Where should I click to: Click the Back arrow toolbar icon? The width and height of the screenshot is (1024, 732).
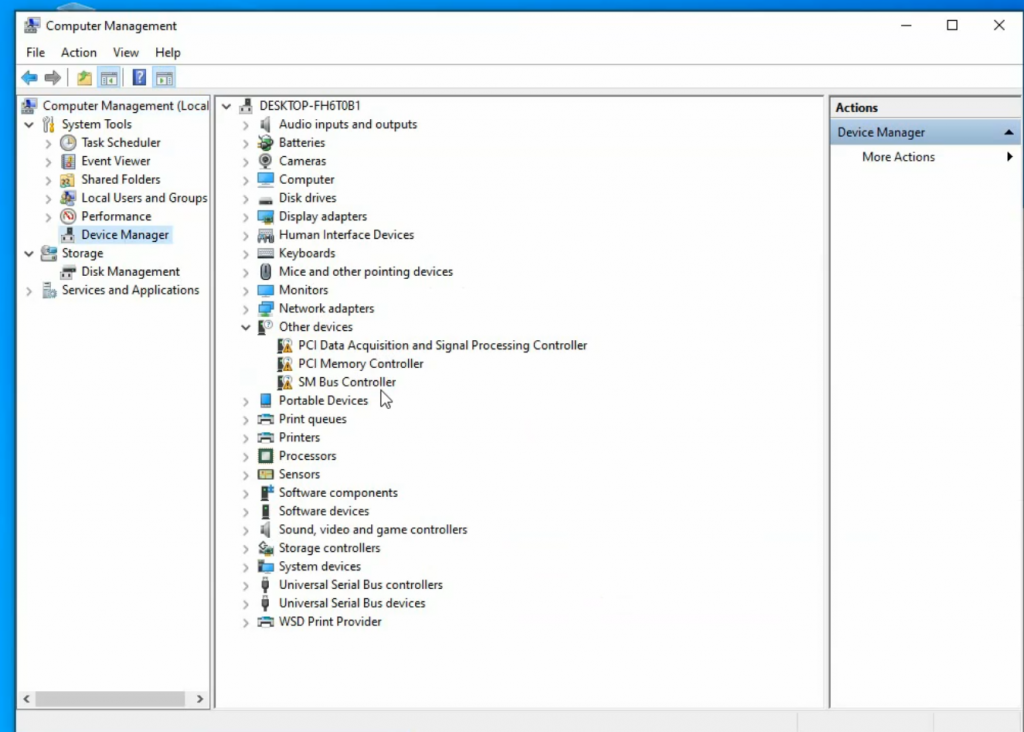click(x=29, y=78)
